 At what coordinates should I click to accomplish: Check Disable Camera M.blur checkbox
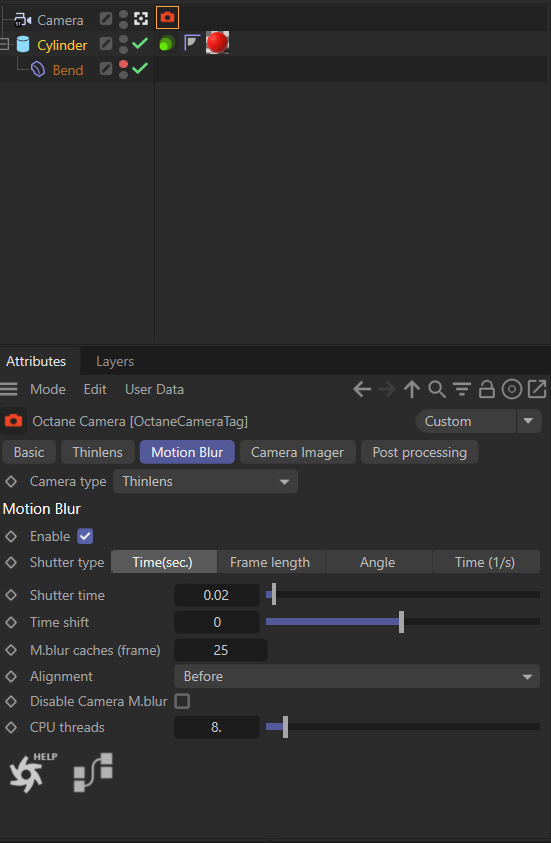182,701
